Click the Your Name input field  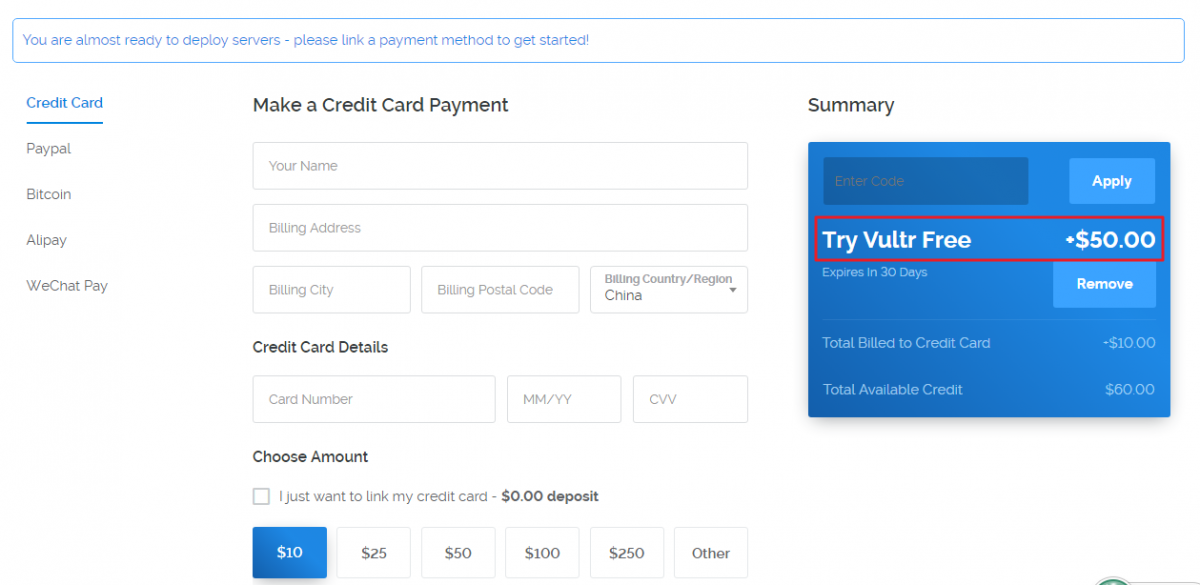point(500,166)
